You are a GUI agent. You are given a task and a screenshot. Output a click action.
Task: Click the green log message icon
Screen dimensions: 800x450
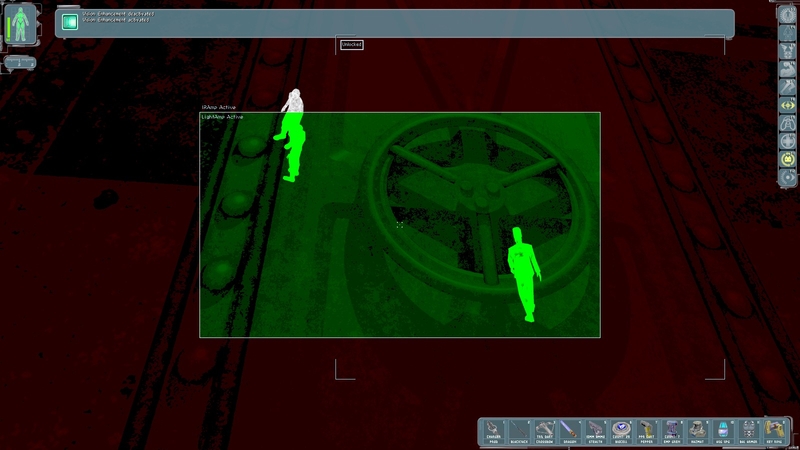pos(70,21)
